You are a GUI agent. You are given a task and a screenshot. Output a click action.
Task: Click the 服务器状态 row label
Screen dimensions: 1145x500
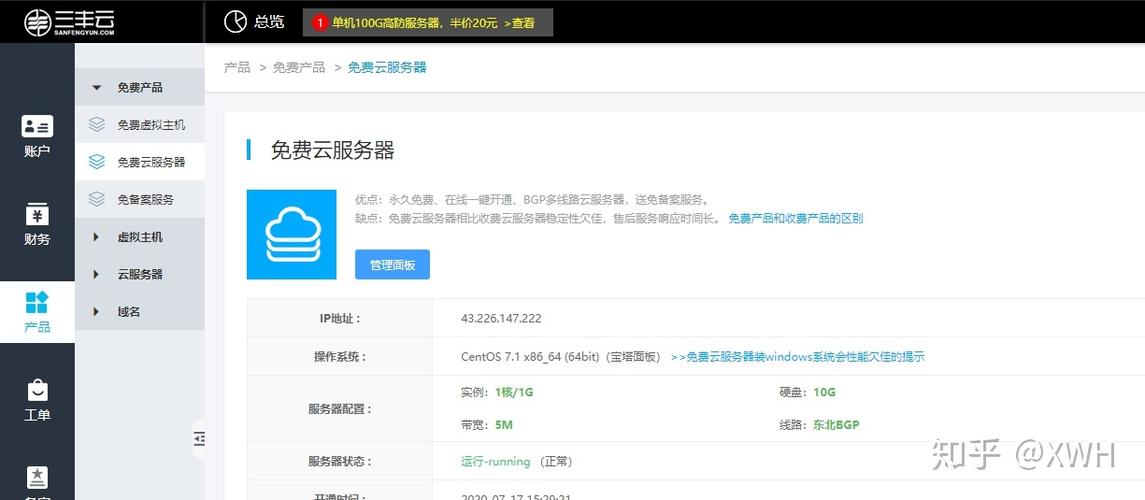click(x=340, y=461)
